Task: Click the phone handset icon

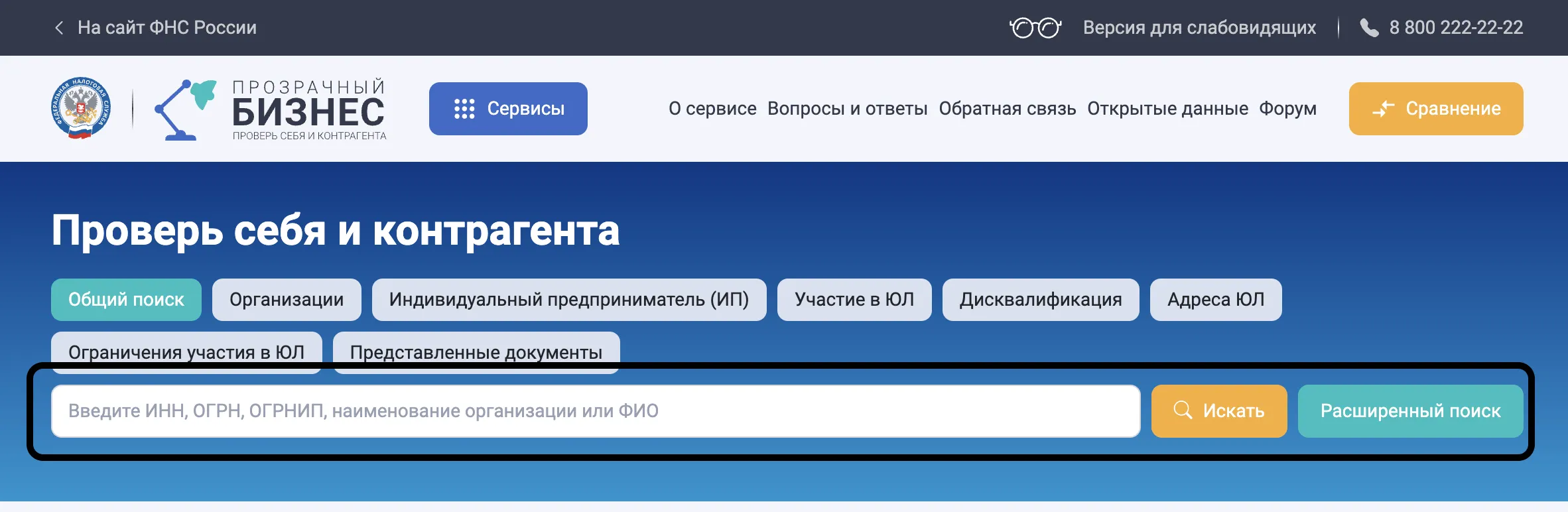Action: (1369, 28)
